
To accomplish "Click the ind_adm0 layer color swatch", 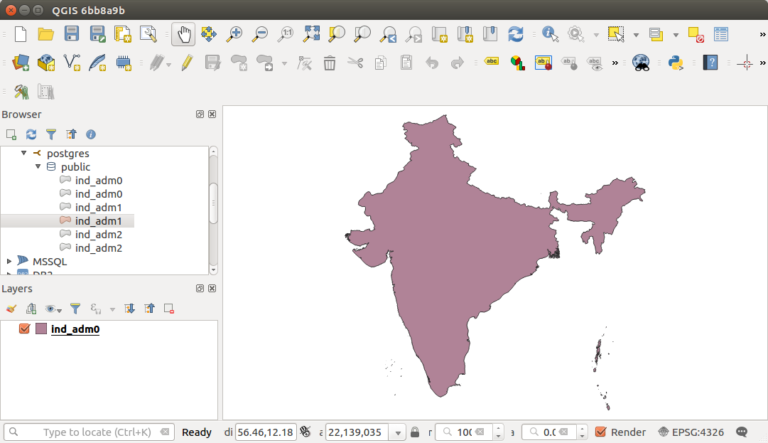I will click(x=41, y=329).
